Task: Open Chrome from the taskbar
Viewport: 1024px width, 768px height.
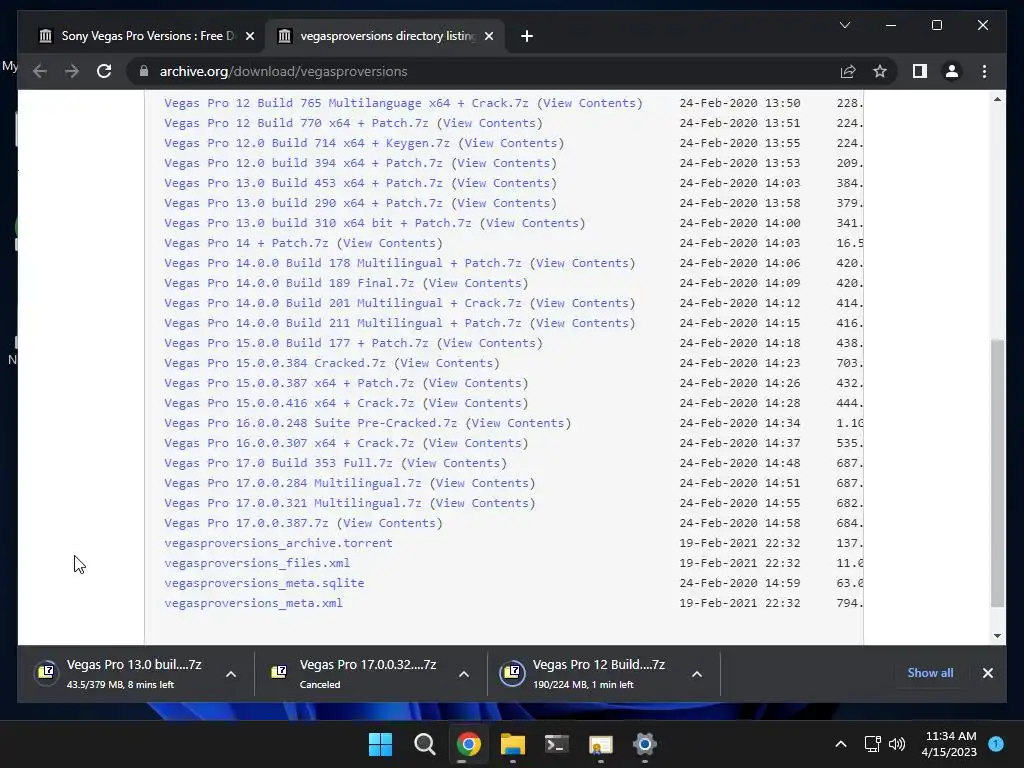Action: pyautogui.click(x=469, y=744)
